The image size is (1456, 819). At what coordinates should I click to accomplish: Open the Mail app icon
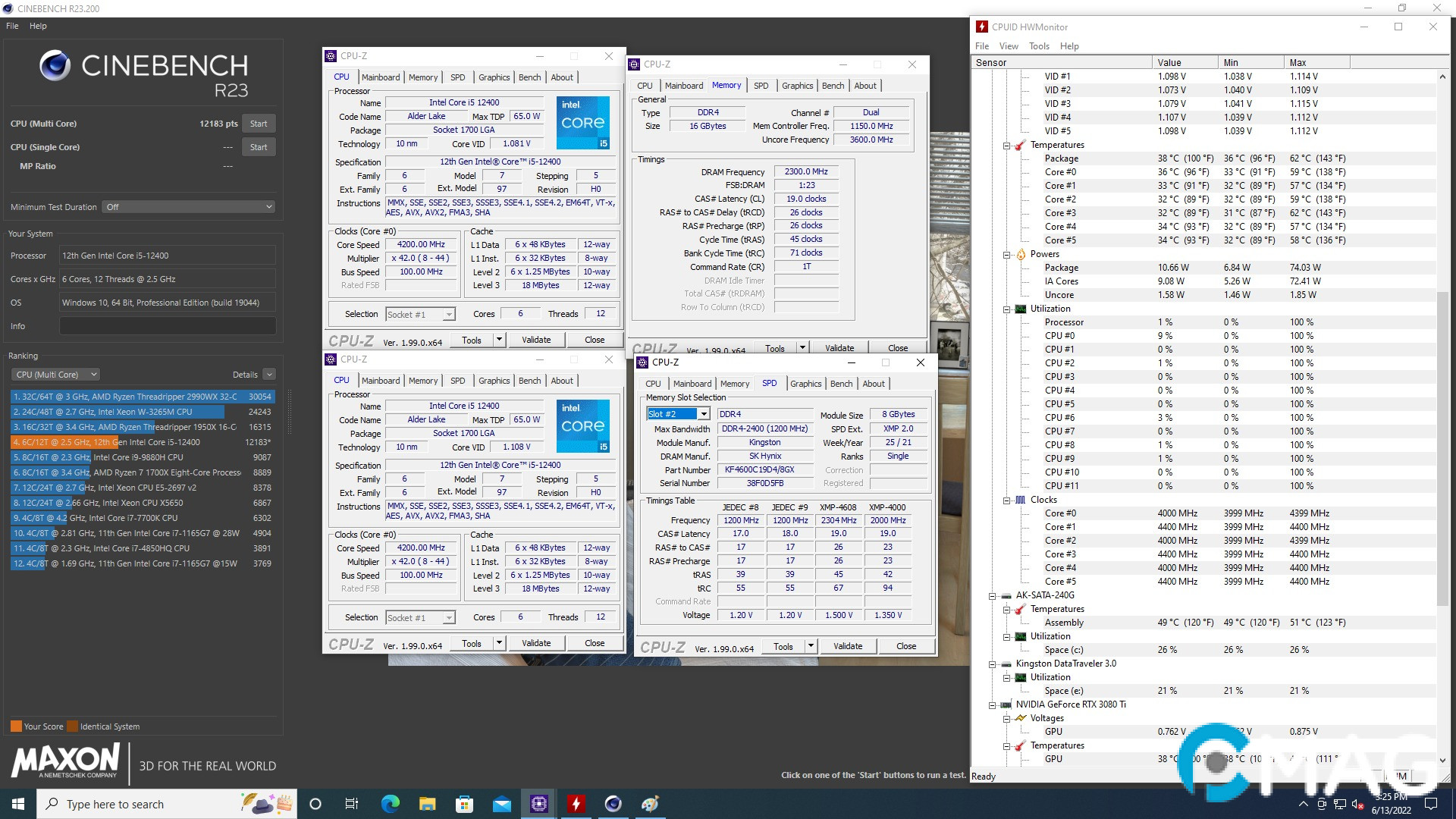click(501, 804)
